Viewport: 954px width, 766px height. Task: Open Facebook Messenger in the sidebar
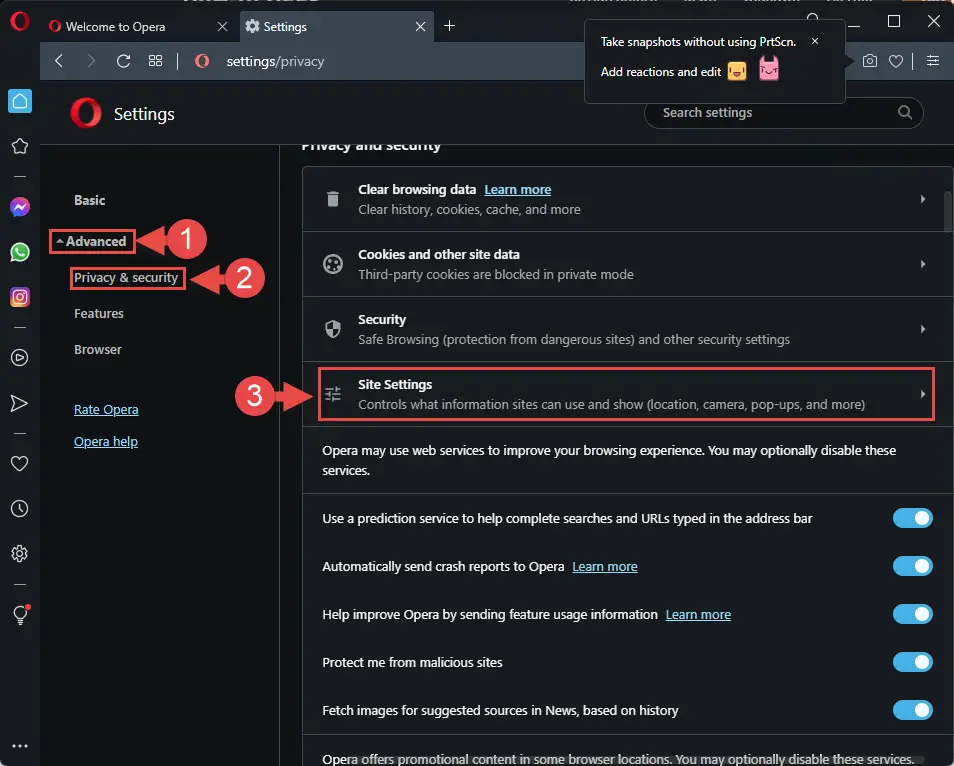20,207
